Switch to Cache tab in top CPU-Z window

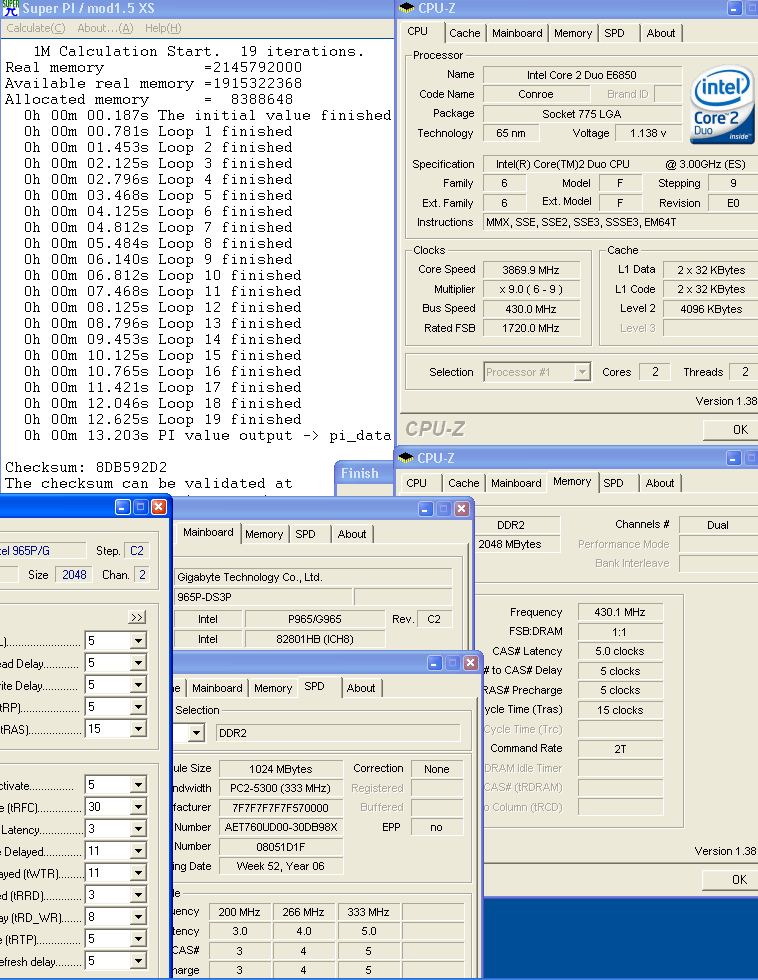[464, 33]
